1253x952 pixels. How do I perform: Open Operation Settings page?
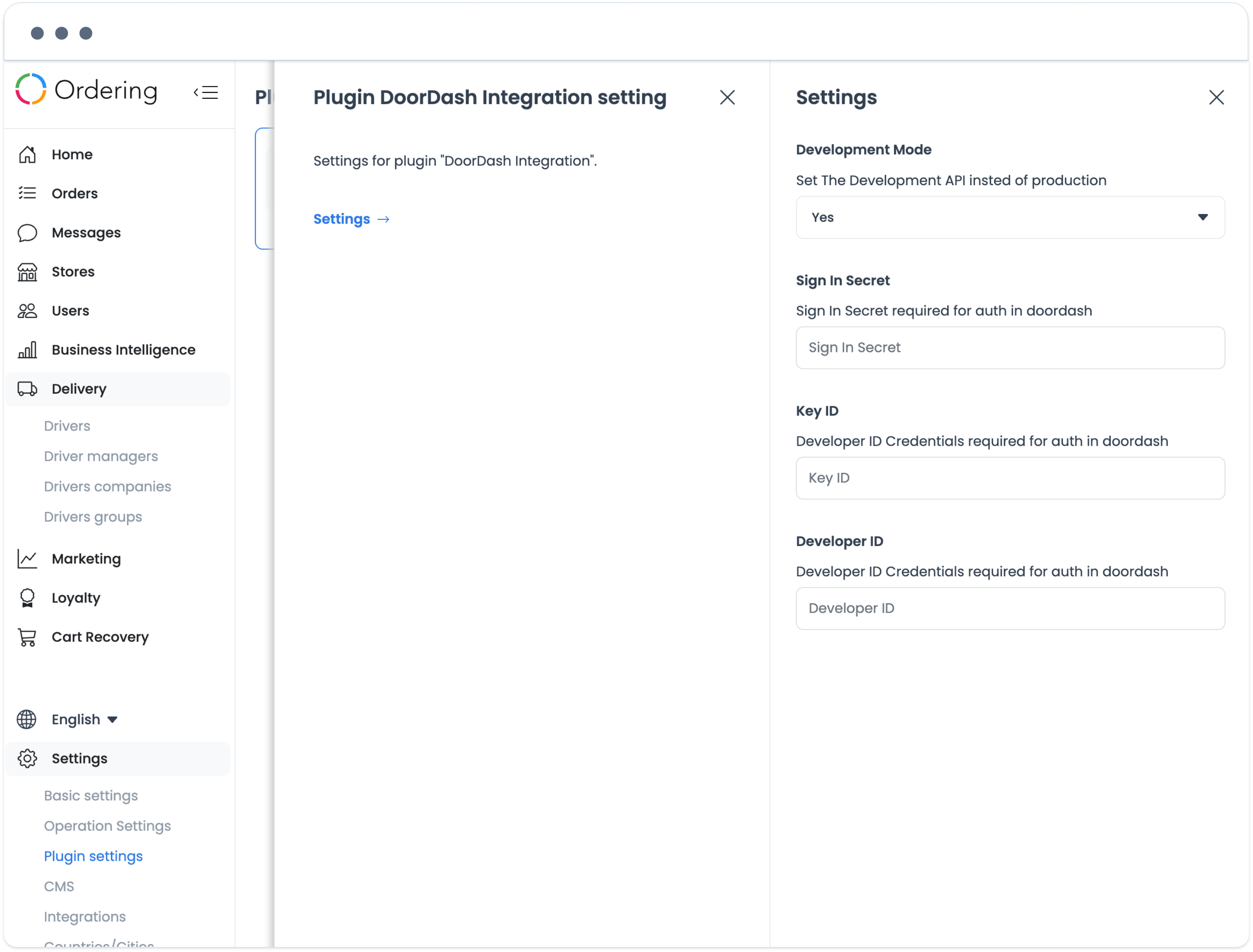(x=108, y=826)
